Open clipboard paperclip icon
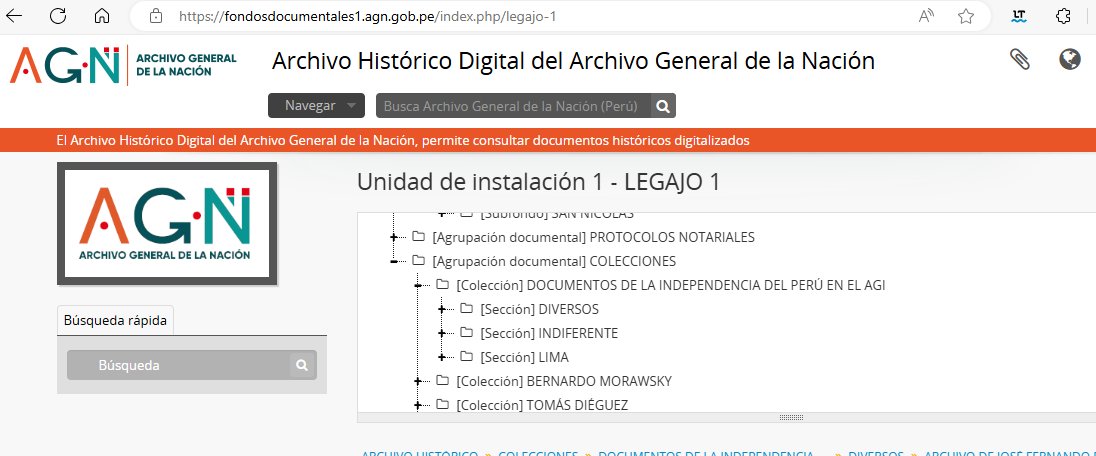This screenshot has height=456, width=1096. pos(1020,60)
